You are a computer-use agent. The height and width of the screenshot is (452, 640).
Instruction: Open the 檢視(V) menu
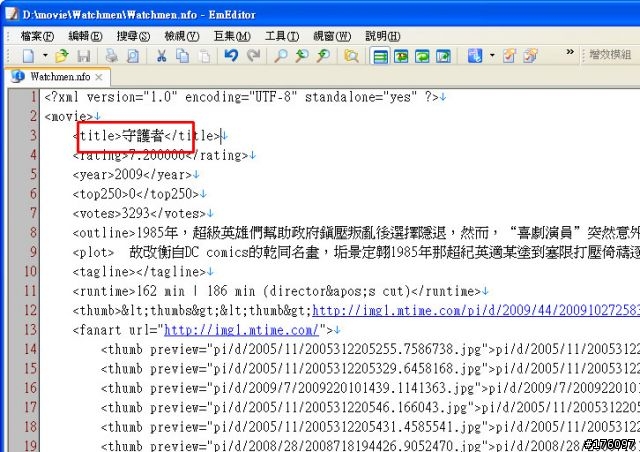(182, 36)
